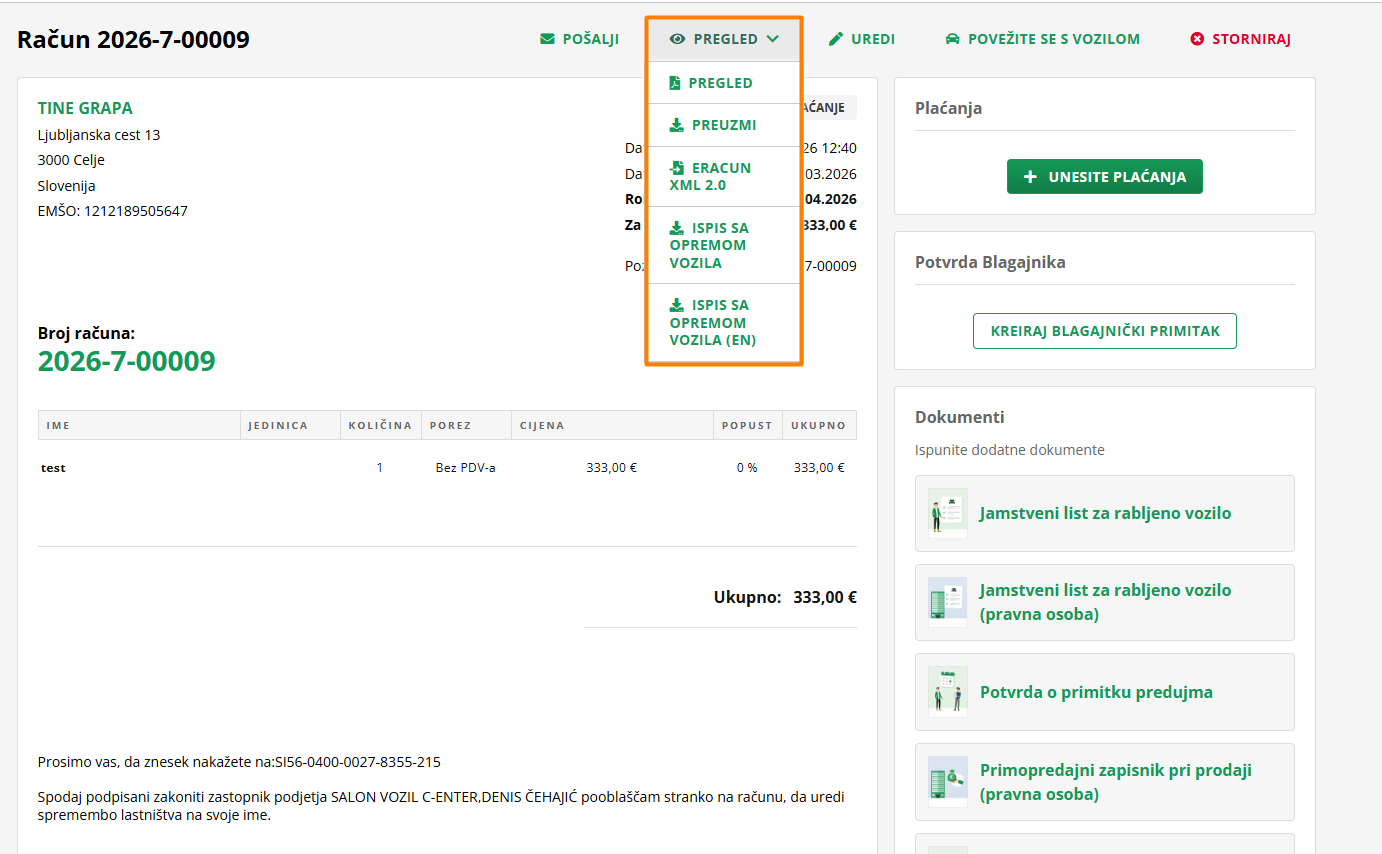Click KREIRAJ BLAGAJNIČKI PRIMITAK button
This screenshot has height=854, width=1382.
1105,331
